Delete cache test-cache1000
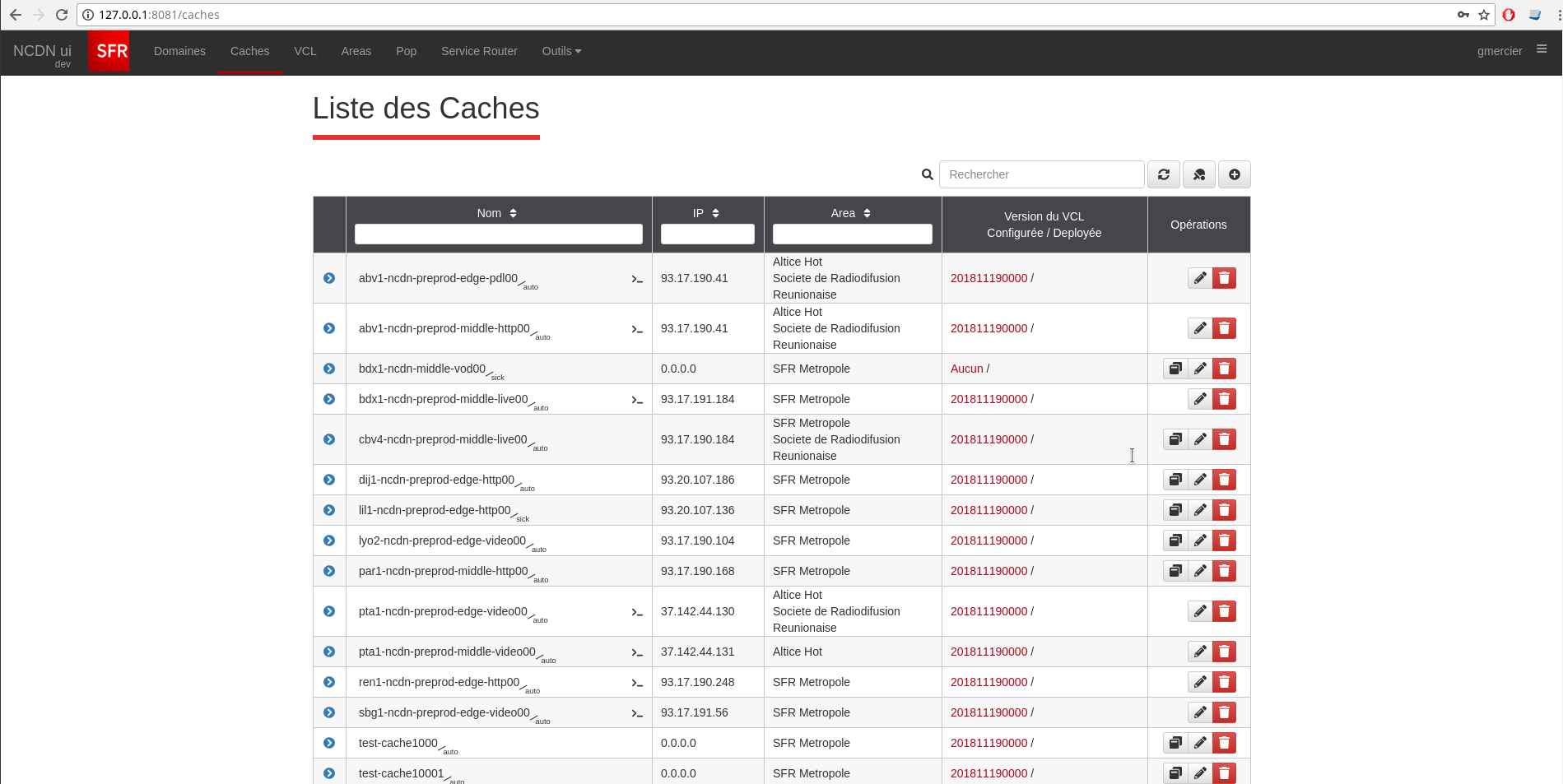Screen dimensions: 1563x784 click(x=1224, y=743)
